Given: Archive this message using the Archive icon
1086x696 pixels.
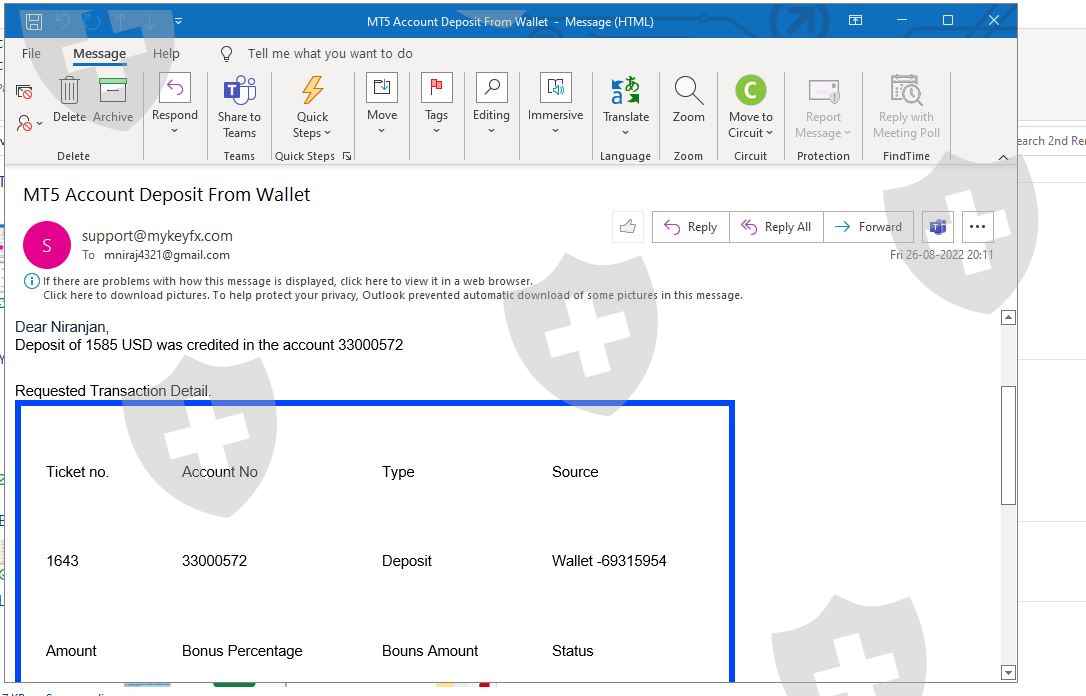Looking at the screenshot, I should (x=113, y=92).
